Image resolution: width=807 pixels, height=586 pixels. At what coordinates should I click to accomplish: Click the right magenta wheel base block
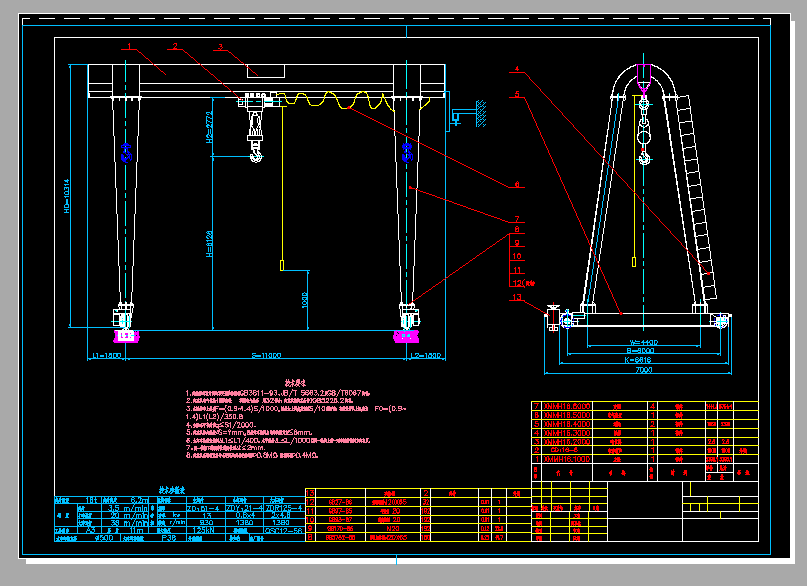[407, 338]
